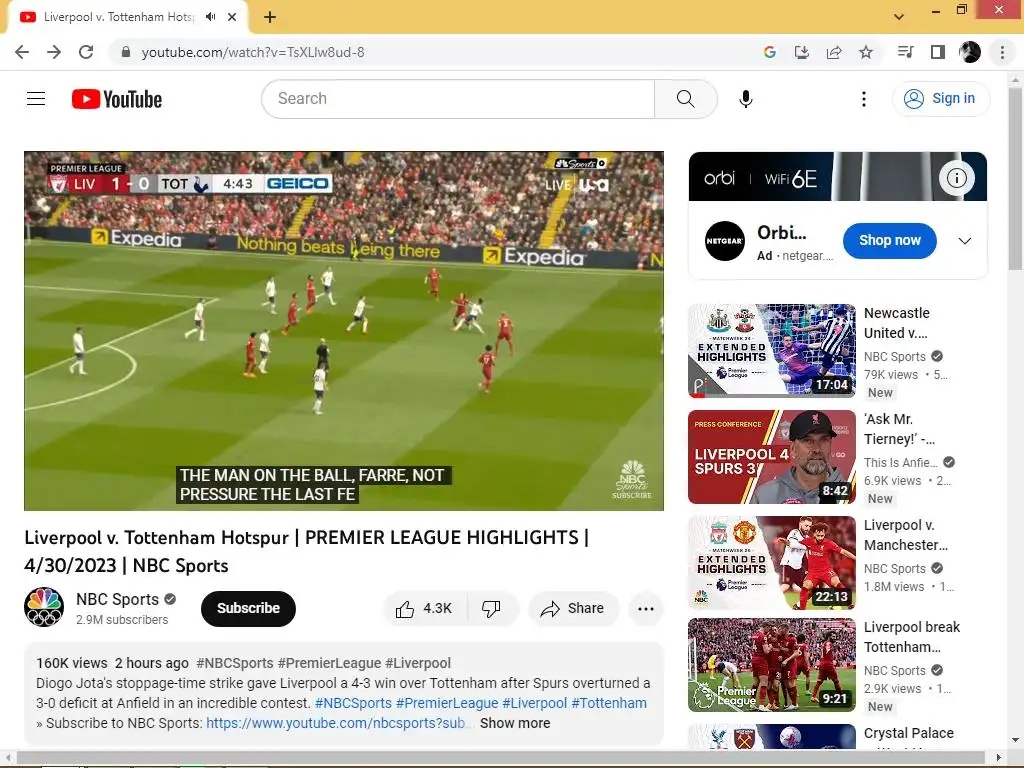Open the NBC Sports subscribe URL link
This screenshot has width=1024, height=768.
[x=338, y=723]
